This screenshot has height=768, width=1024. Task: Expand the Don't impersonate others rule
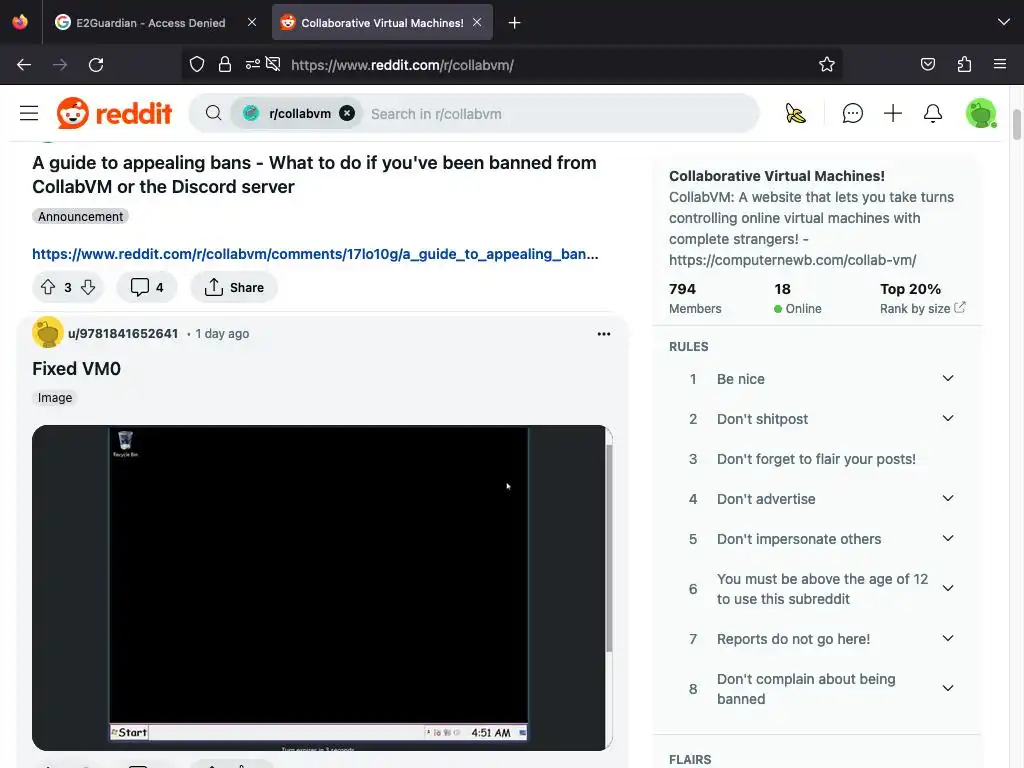(x=948, y=539)
